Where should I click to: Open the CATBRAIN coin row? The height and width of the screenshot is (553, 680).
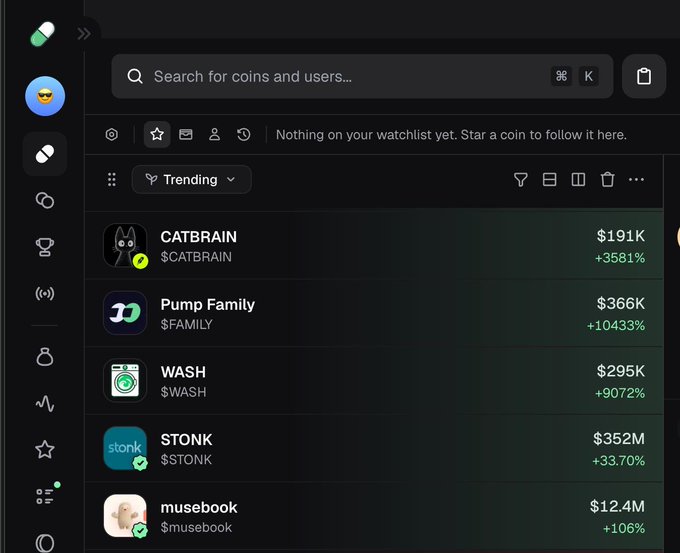pyautogui.click(x=374, y=246)
